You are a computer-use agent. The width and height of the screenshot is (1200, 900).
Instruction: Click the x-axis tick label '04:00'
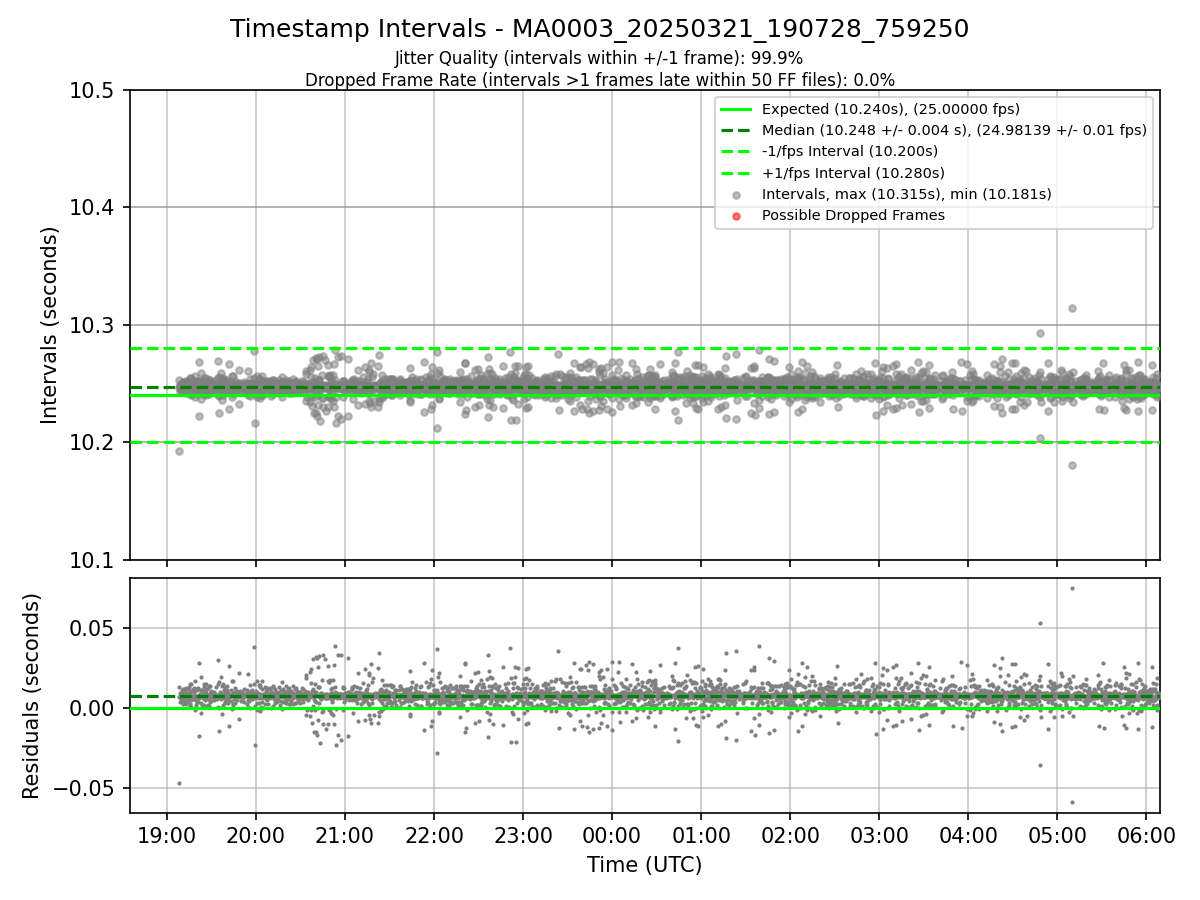967,836
